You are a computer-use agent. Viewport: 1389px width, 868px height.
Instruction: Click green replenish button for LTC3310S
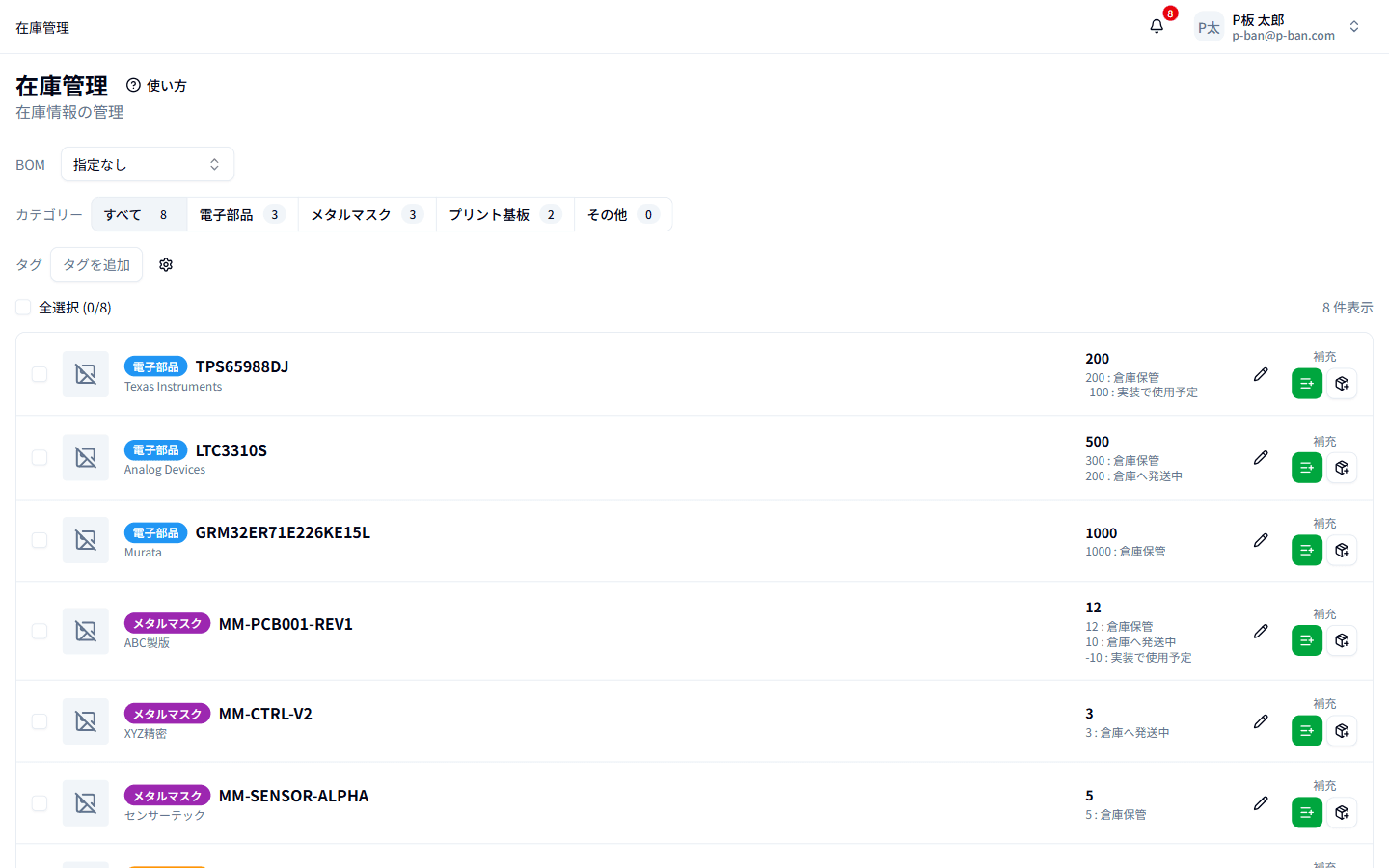(1307, 468)
